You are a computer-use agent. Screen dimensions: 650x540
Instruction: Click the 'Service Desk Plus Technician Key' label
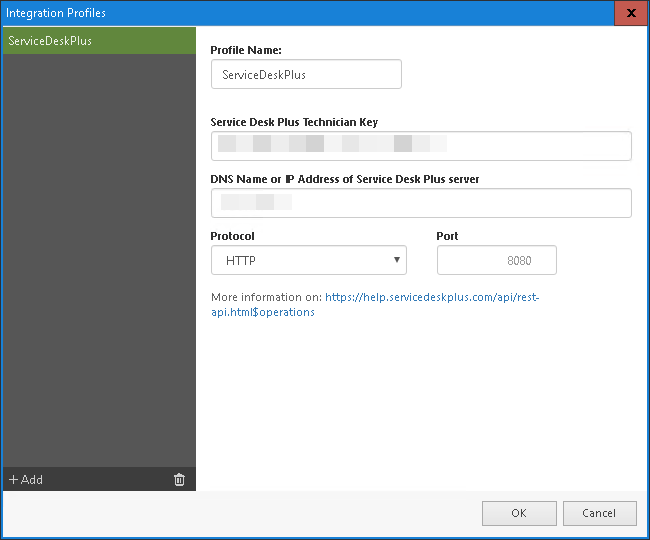pyautogui.click(x=294, y=122)
